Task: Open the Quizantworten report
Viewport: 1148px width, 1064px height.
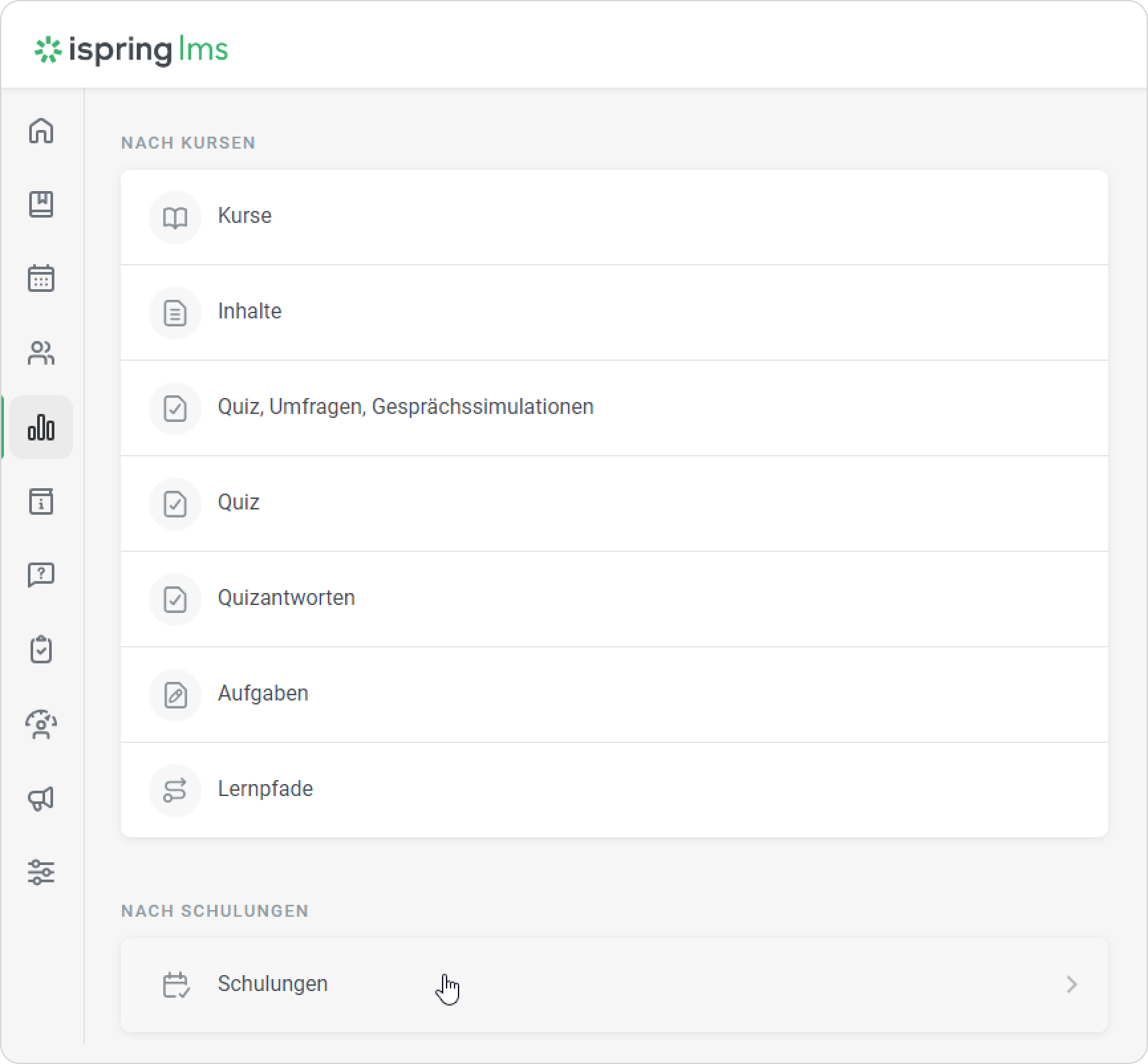Action: click(614, 600)
